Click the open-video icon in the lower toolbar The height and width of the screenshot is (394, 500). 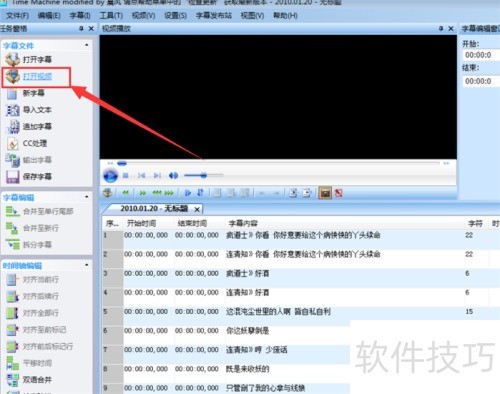coord(107,193)
